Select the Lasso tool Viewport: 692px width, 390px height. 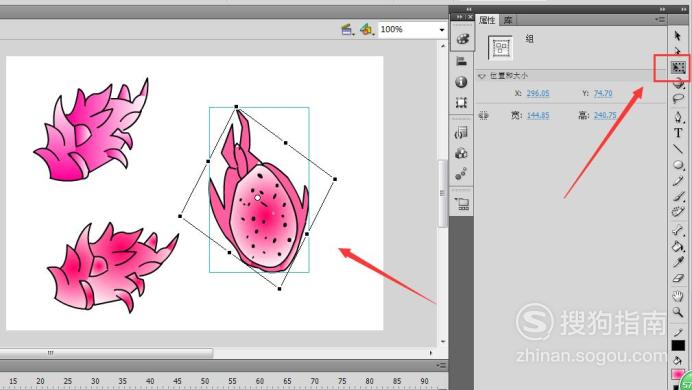[678, 98]
